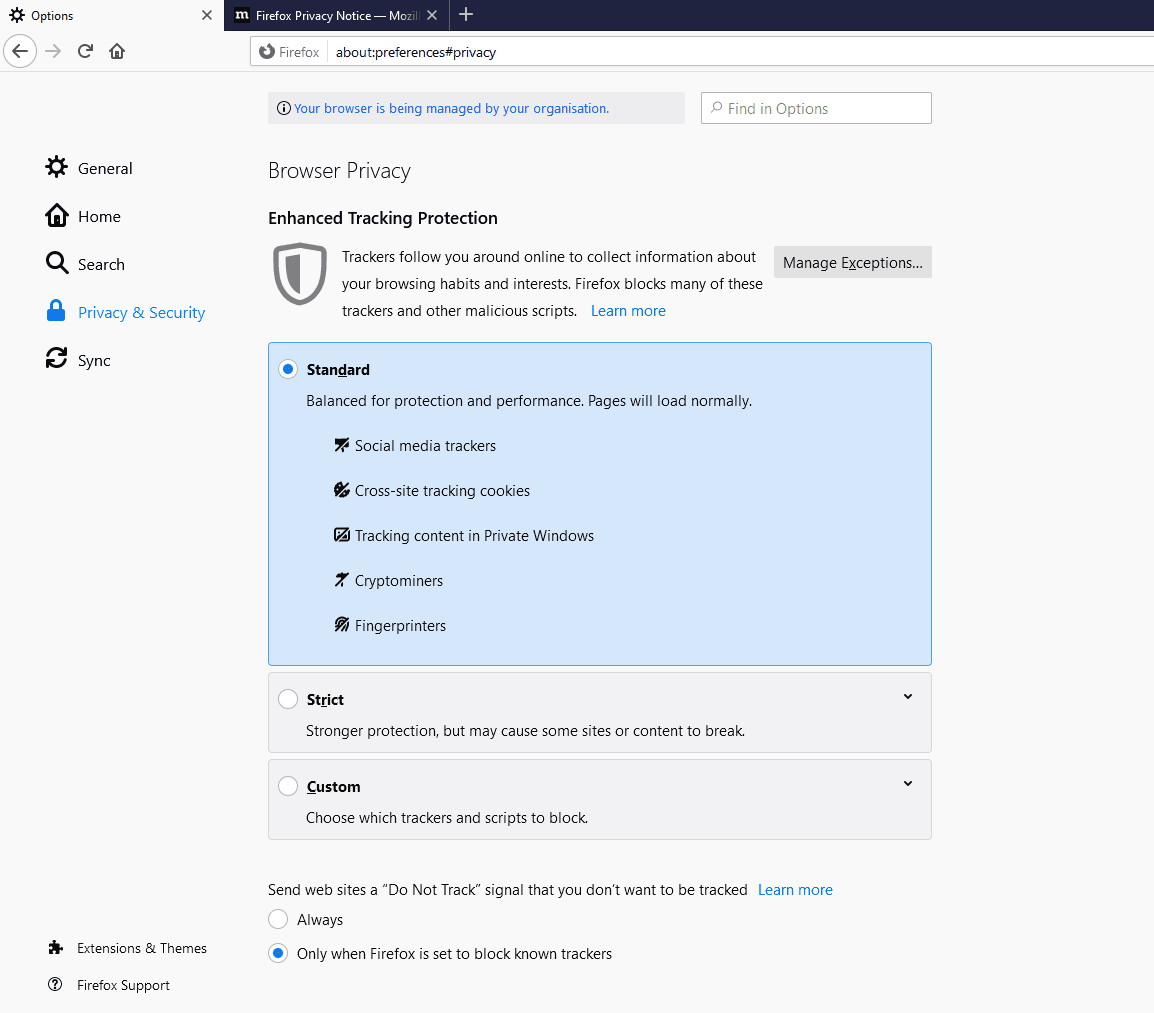Screen dimensions: 1154x1013
Task: Click the Manage Exceptions button
Action: 852,263
